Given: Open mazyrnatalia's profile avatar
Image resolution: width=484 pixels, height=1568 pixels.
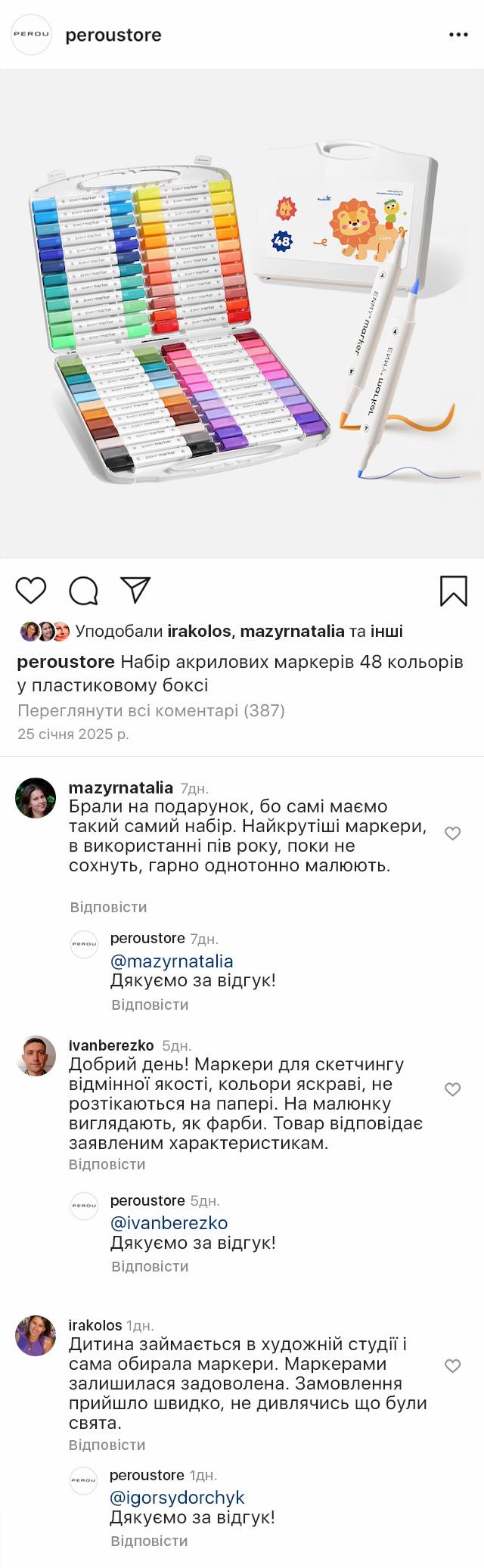Looking at the screenshot, I should coord(36,798).
